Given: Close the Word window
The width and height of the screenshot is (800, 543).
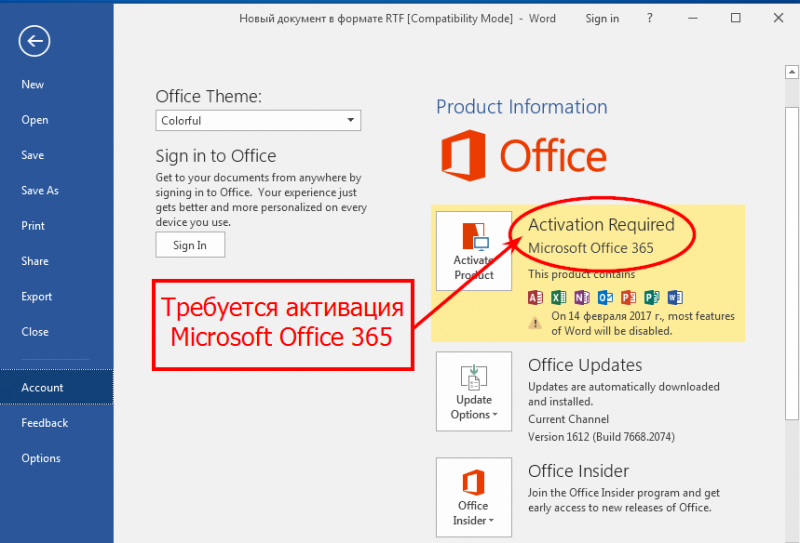Looking at the screenshot, I should click(778, 18).
